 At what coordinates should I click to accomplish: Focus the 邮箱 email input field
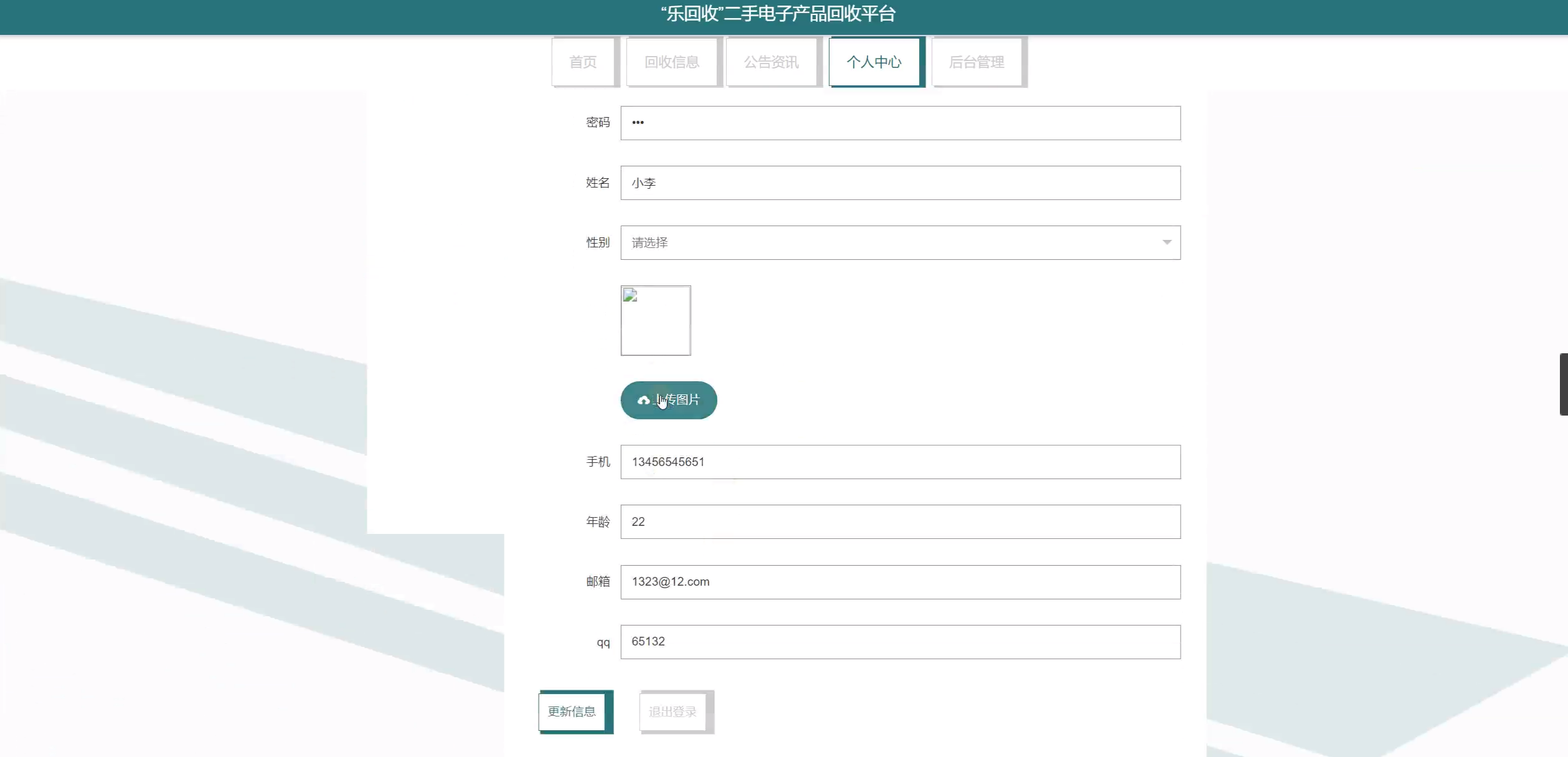point(900,581)
